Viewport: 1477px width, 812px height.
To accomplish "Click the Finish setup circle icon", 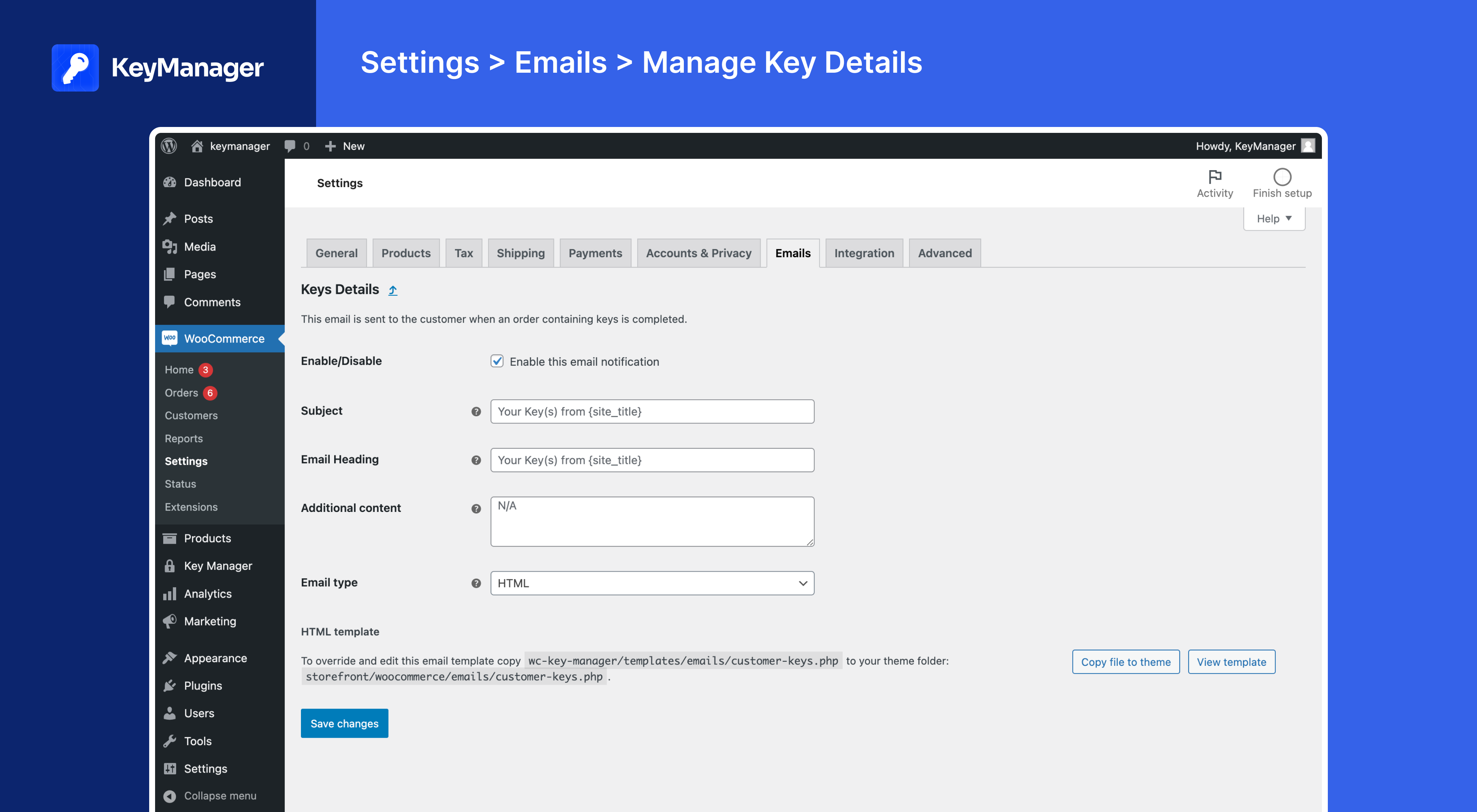I will (x=1282, y=176).
